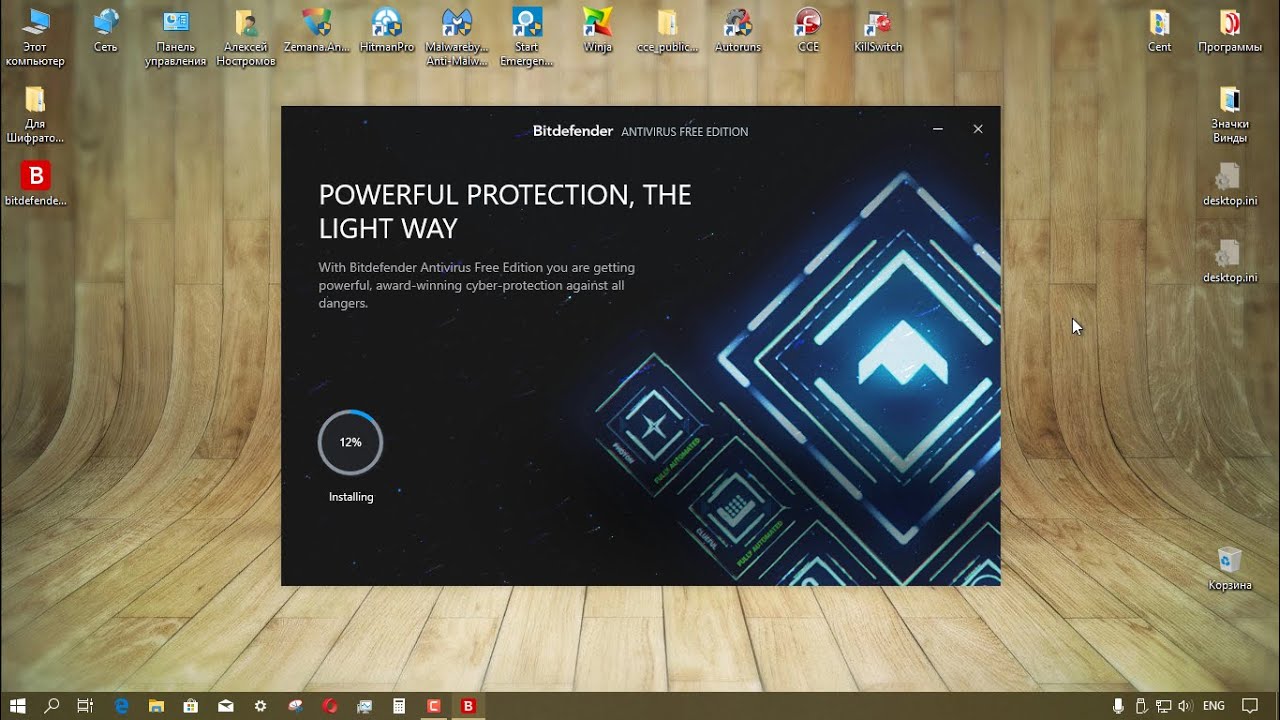Open the volume speaker tray icon
Image resolution: width=1280 pixels, height=720 pixels.
coord(1185,706)
